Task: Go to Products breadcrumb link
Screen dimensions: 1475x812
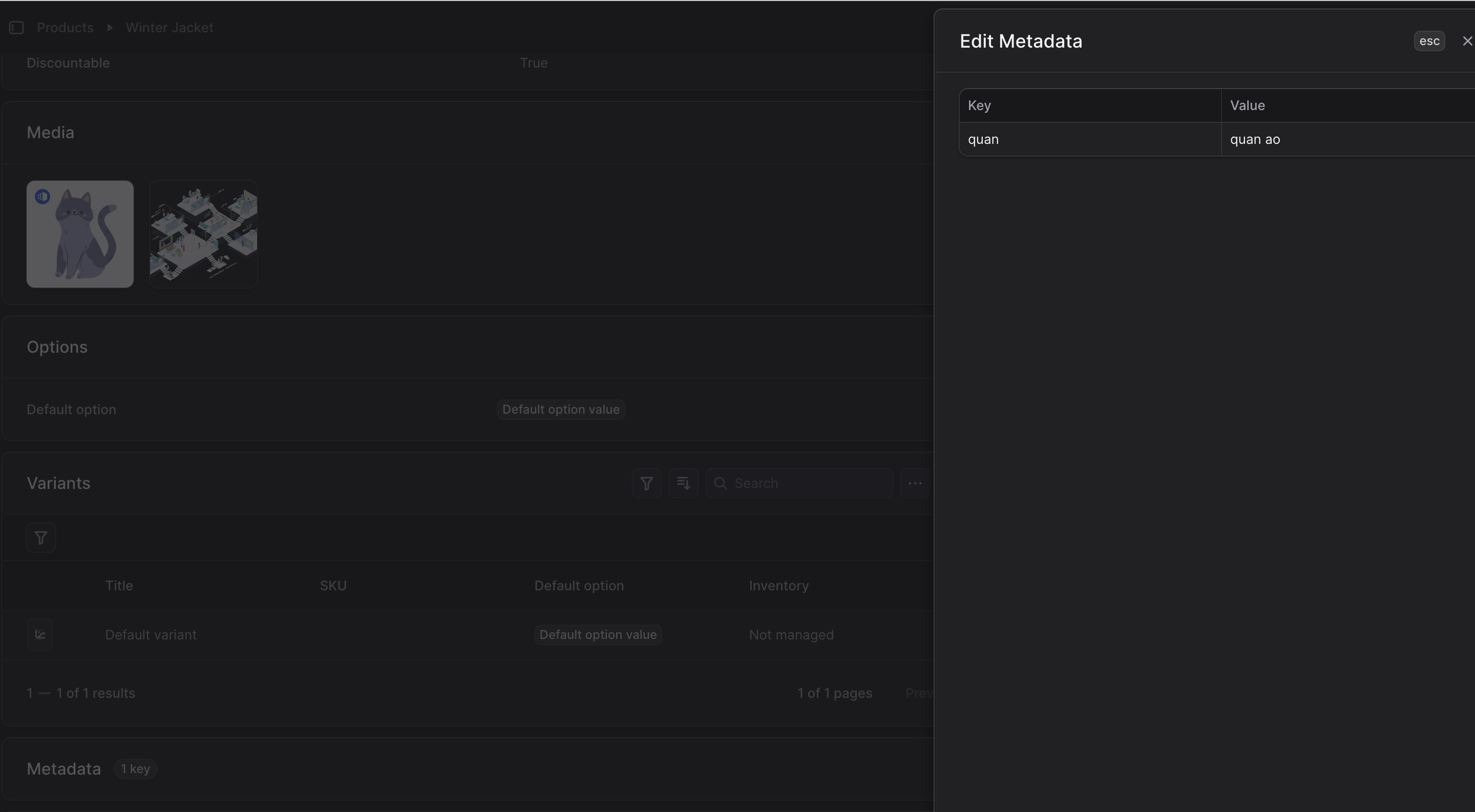Action: (65, 28)
